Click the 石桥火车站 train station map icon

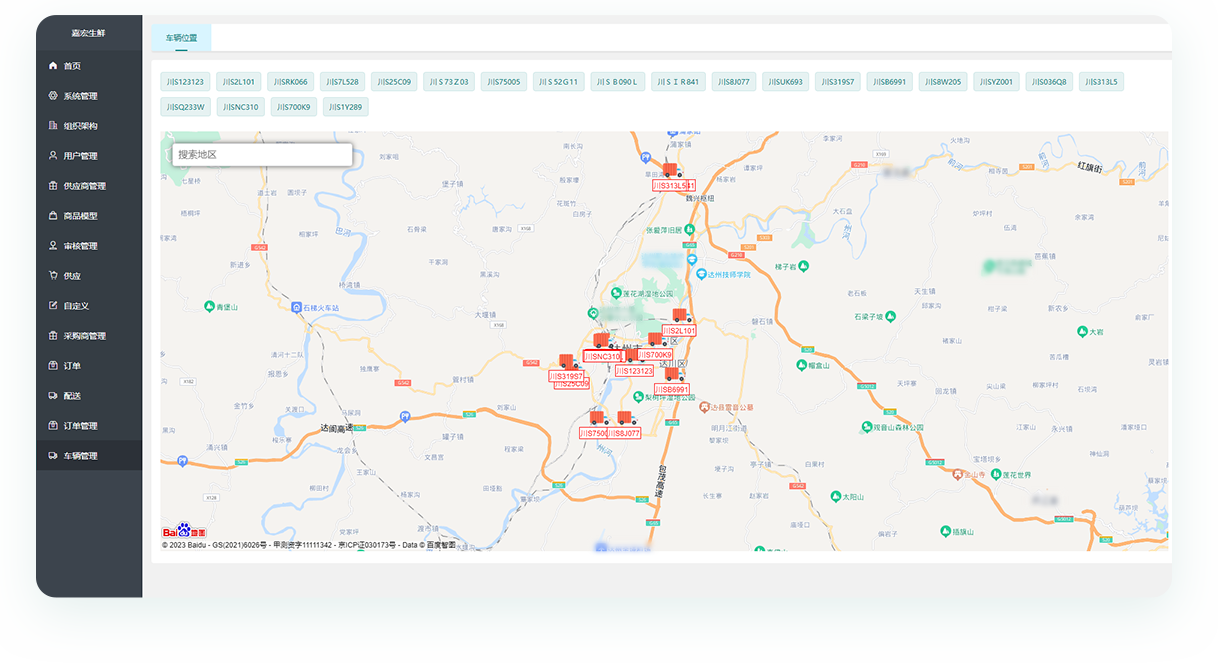(296, 307)
